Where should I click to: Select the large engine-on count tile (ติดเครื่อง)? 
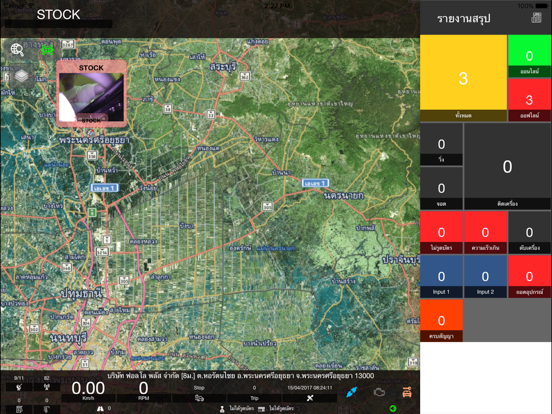507,166
